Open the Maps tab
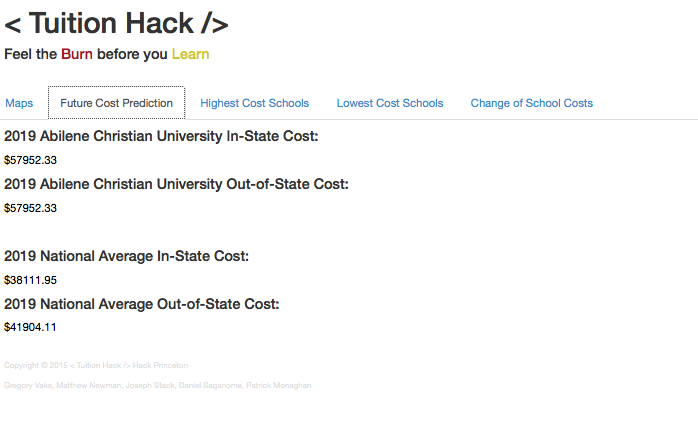 pos(19,103)
